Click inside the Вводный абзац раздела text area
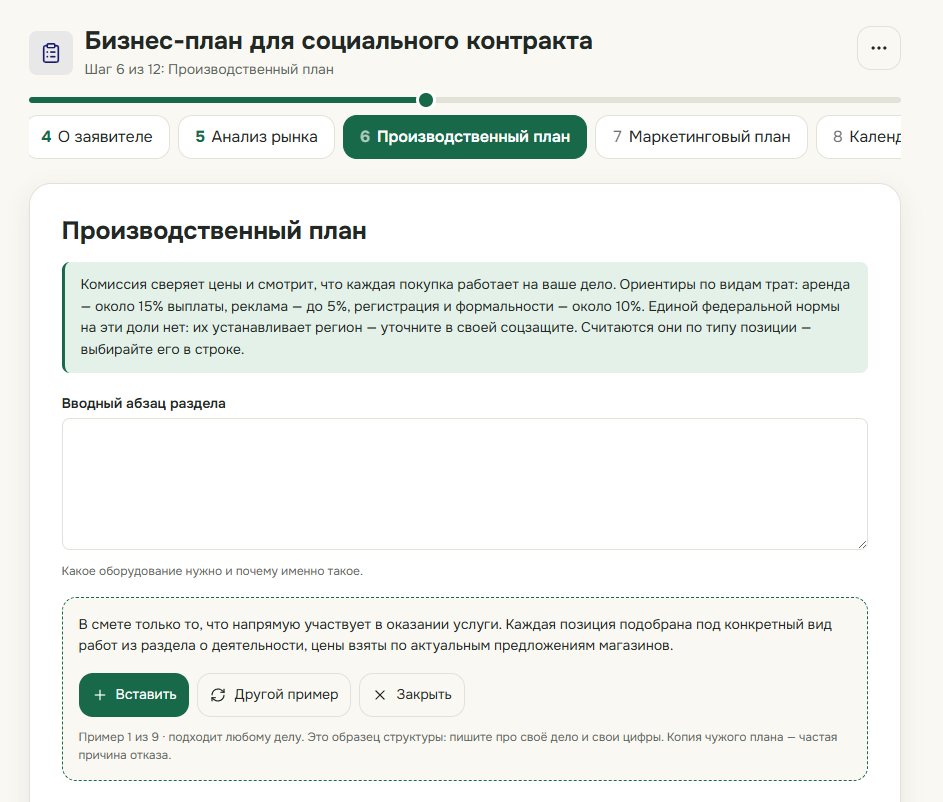943x802 pixels. click(x=465, y=484)
